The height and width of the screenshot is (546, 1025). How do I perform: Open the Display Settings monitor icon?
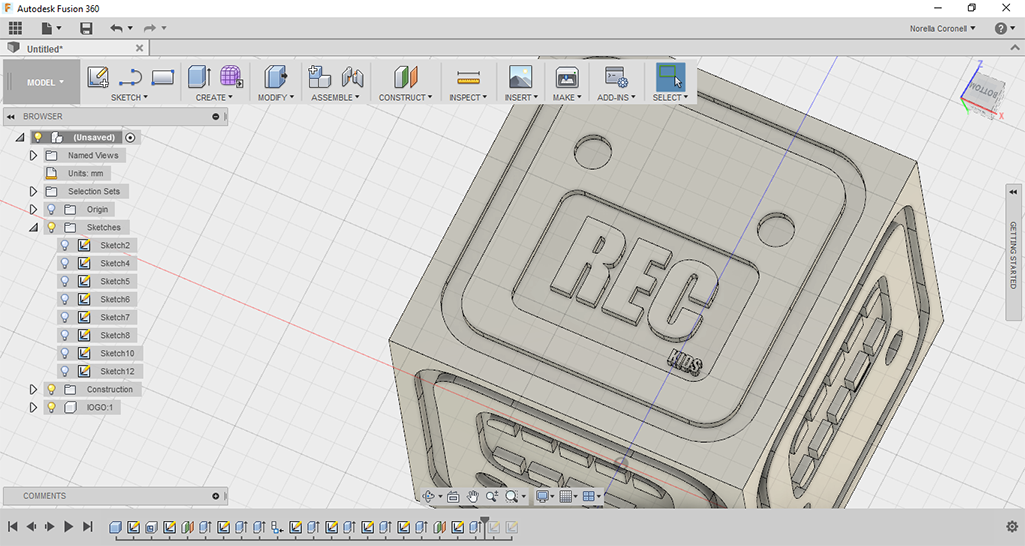pos(542,496)
